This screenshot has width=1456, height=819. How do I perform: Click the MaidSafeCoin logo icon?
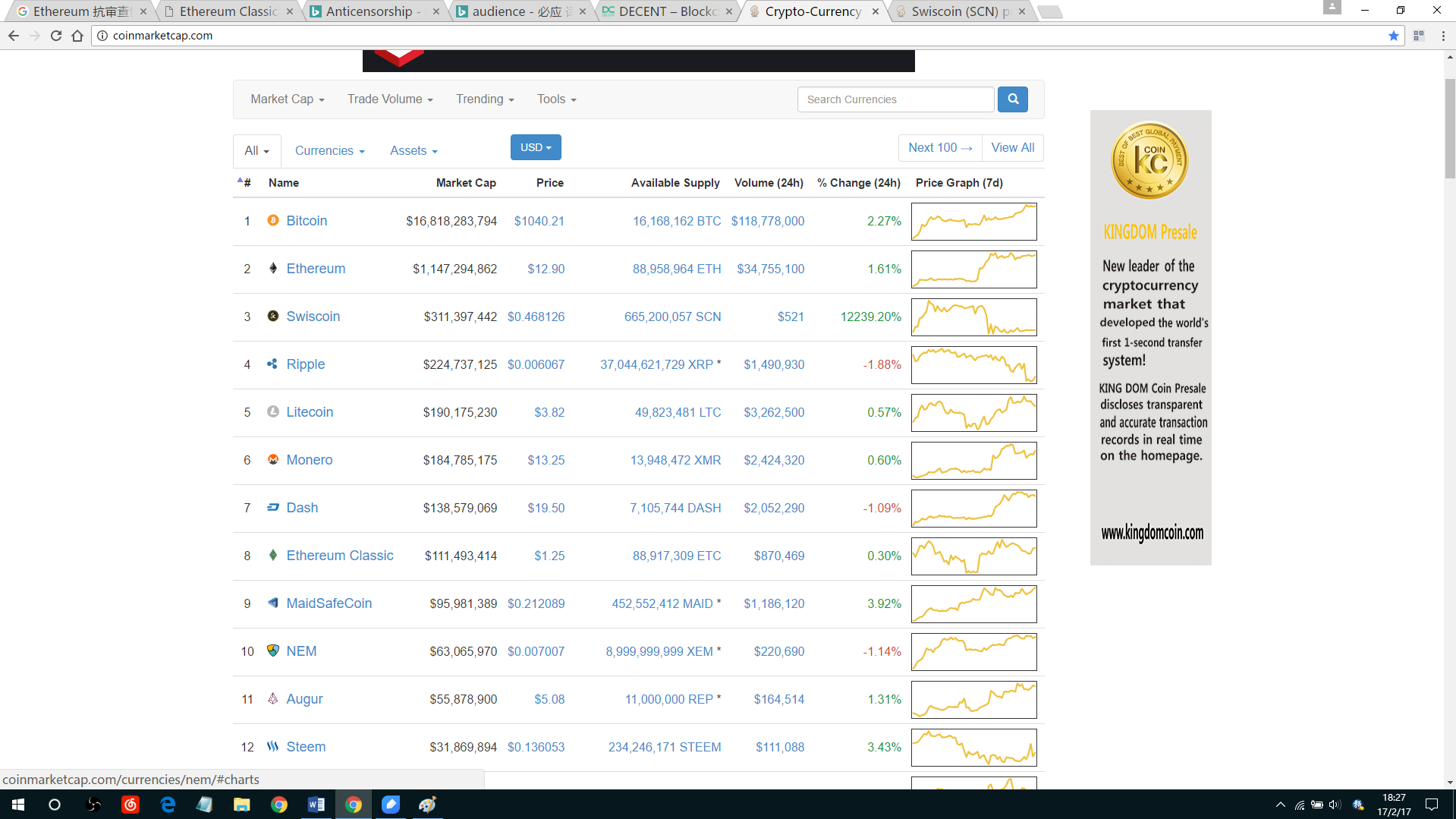click(273, 603)
